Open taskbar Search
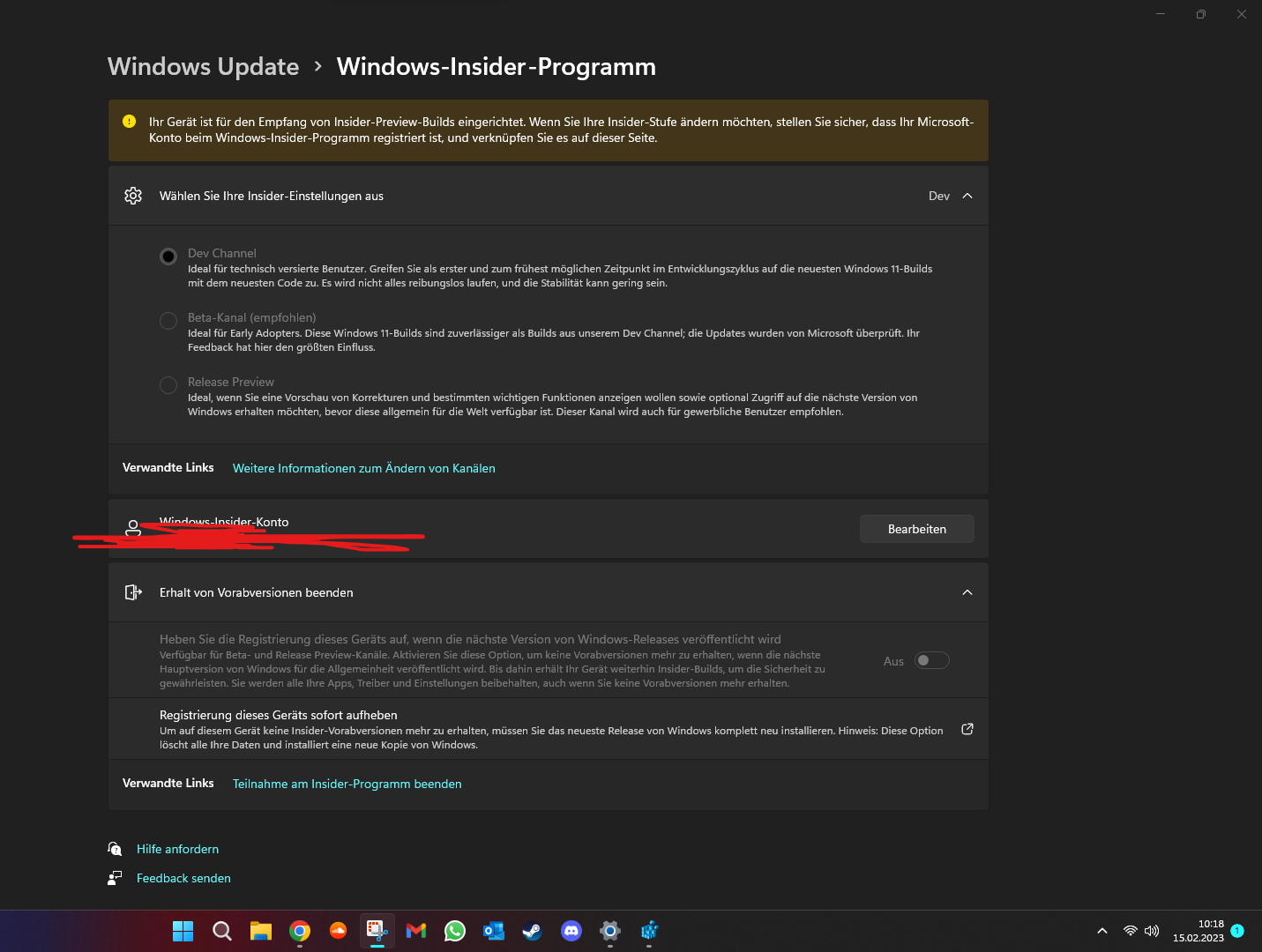Screen dimensions: 1262x952 point(222,931)
